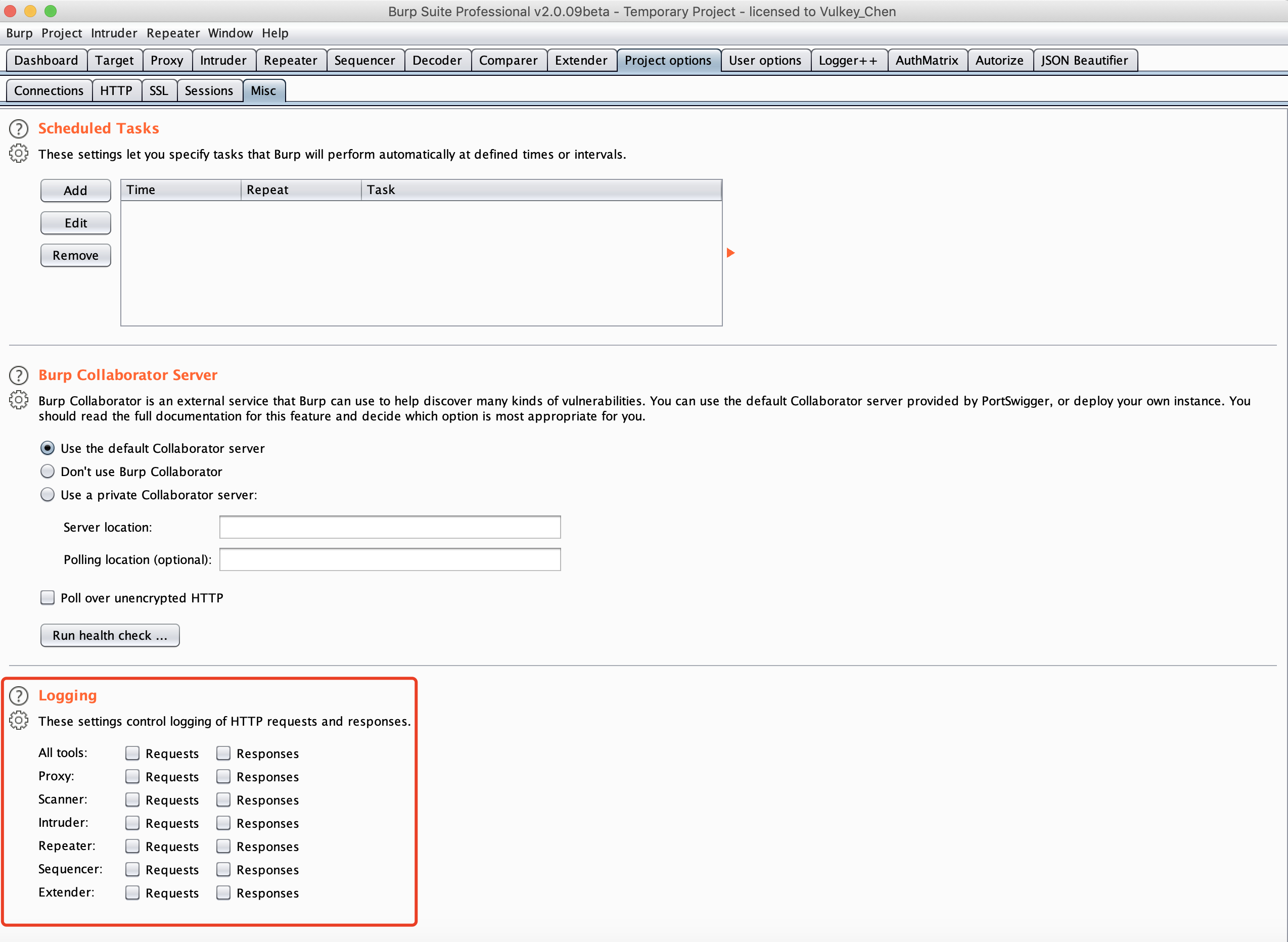Choose "Use a private Collaborator server" radio
Screen dimensions: 1288x942
[48, 495]
